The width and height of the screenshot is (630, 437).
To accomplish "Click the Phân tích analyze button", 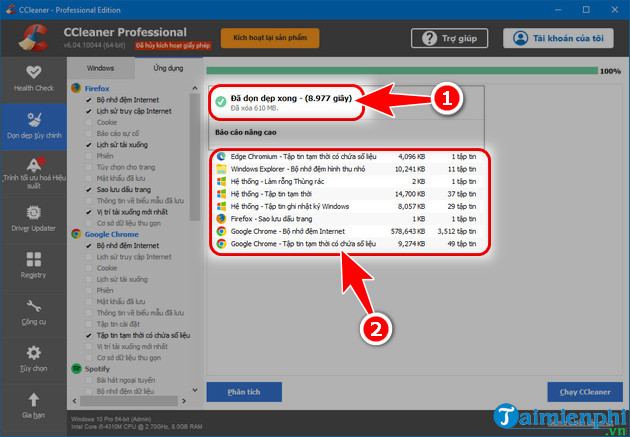I will [244, 392].
